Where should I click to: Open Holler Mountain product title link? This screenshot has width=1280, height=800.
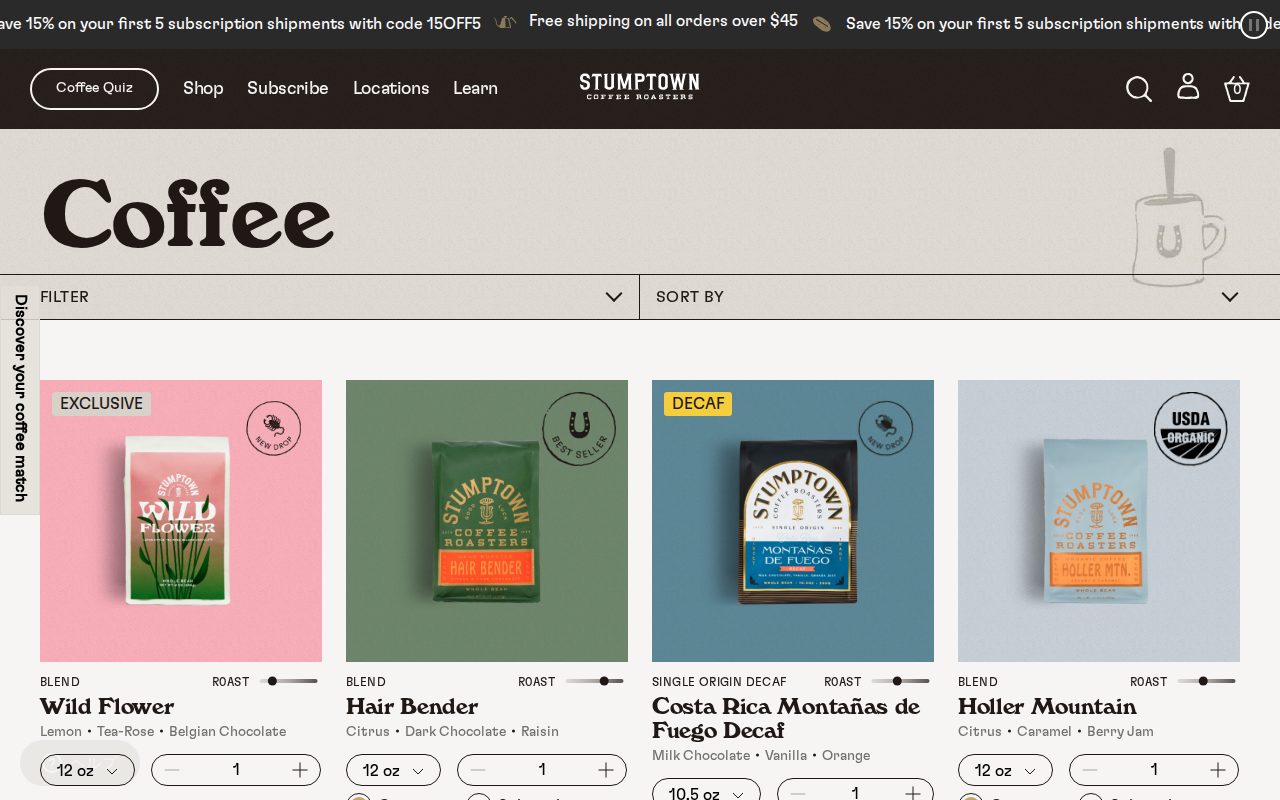[x=1047, y=707]
